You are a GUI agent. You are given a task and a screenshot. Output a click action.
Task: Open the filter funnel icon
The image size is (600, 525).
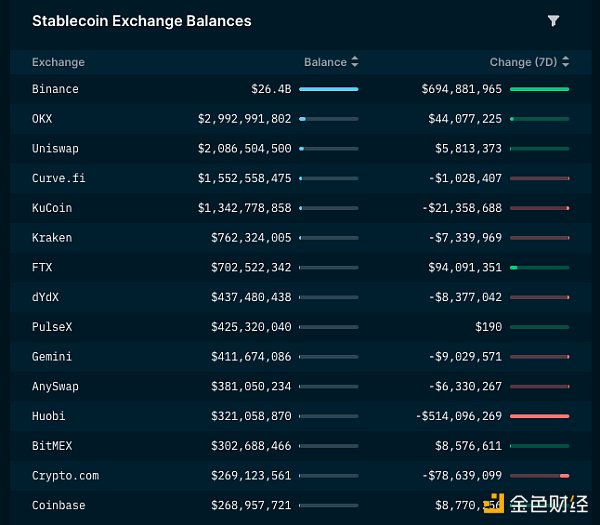553,21
